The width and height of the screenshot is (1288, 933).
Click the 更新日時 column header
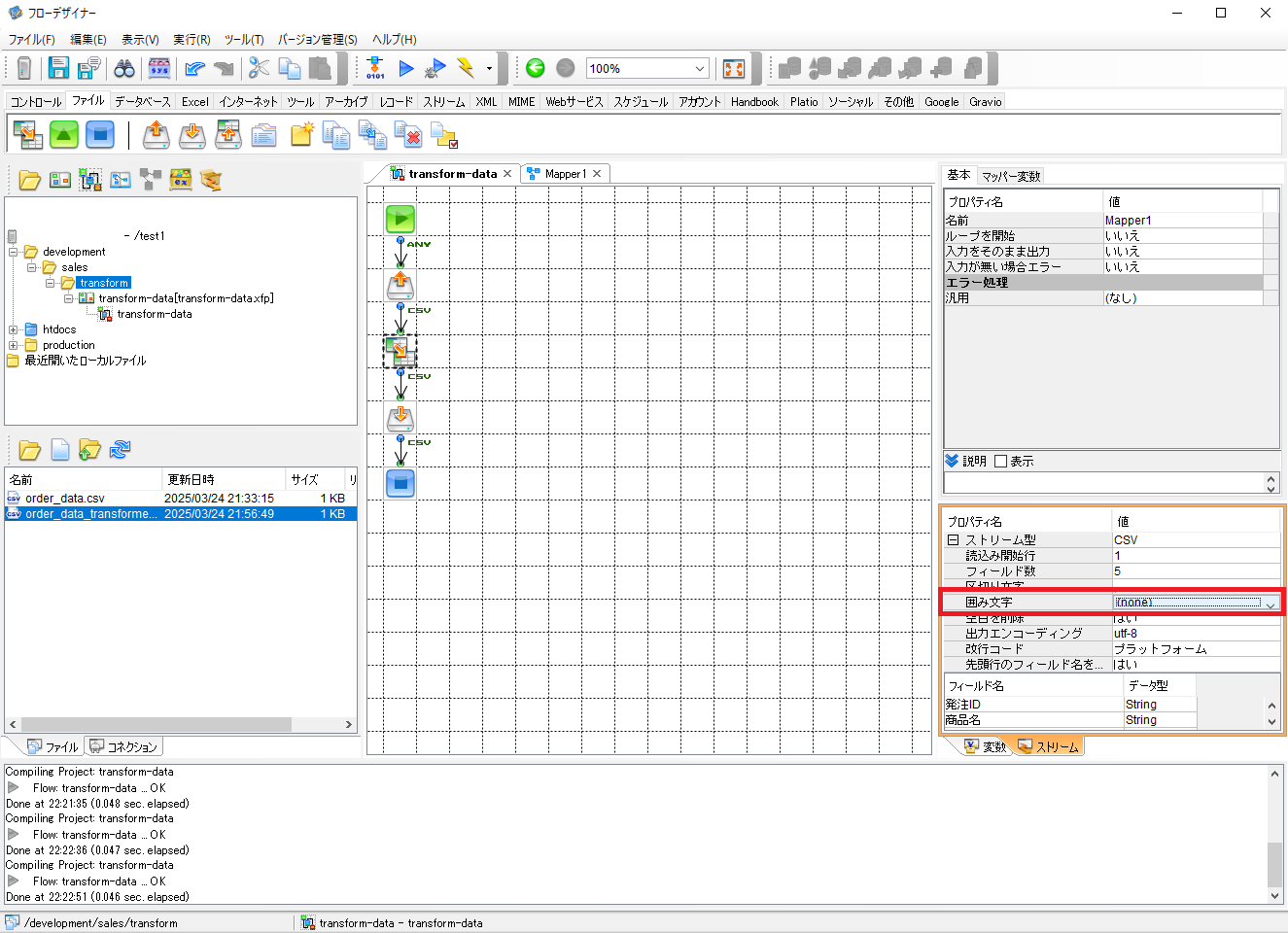tap(225, 479)
